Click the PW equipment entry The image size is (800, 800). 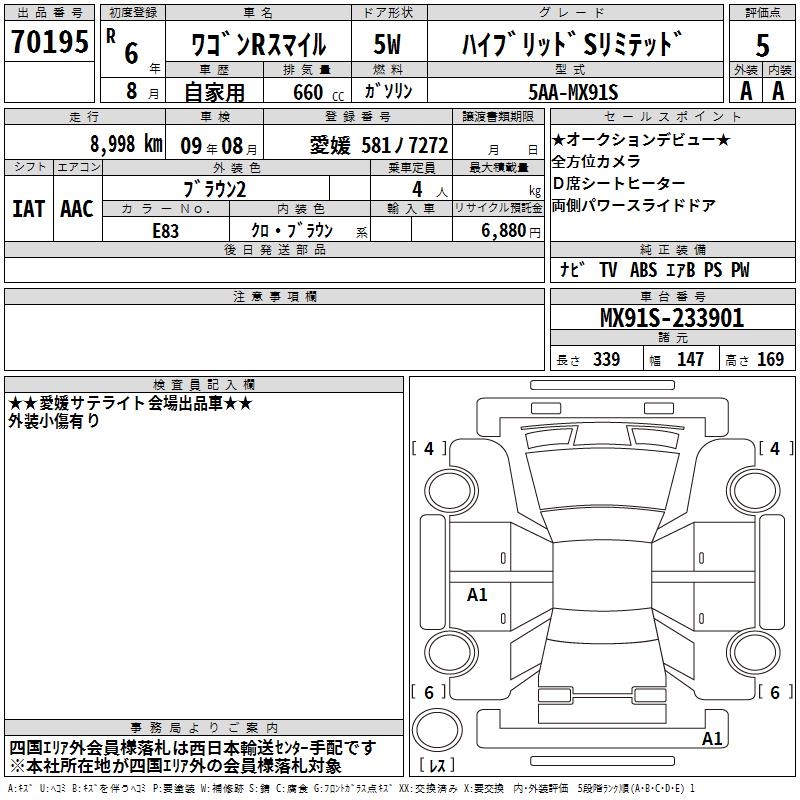coord(740,270)
